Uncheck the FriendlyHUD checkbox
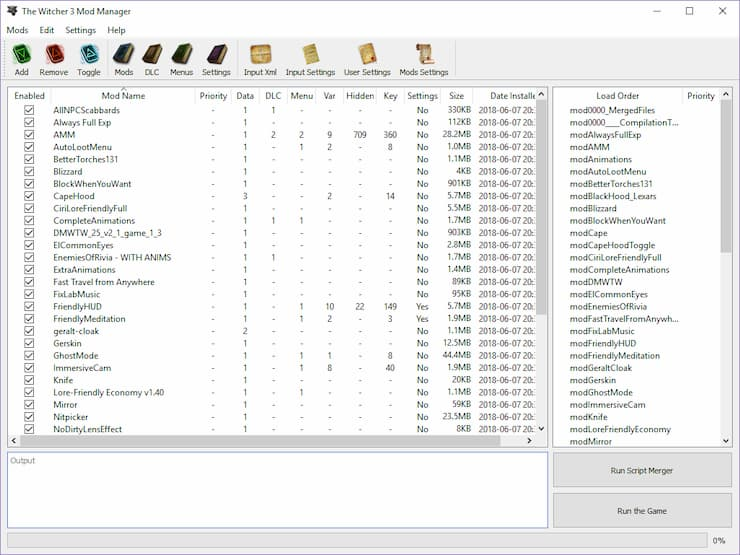Image resolution: width=740 pixels, height=555 pixels. click(29, 306)
